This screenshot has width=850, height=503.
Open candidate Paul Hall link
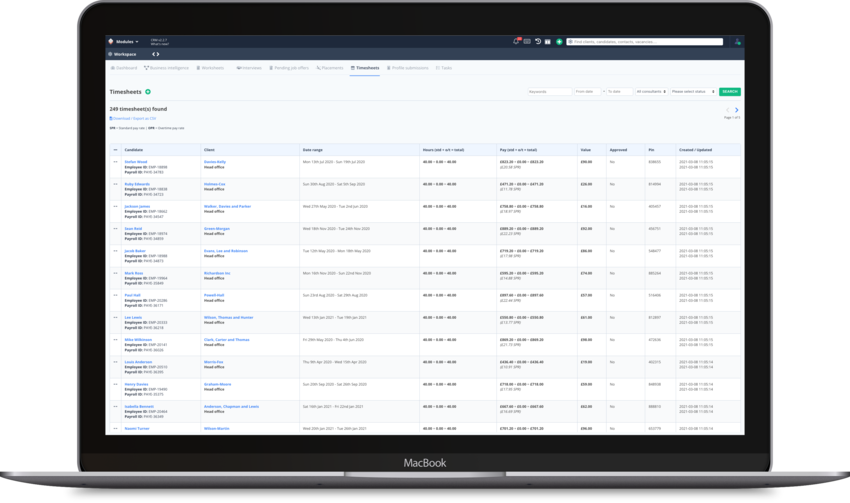tap(132, 295)
